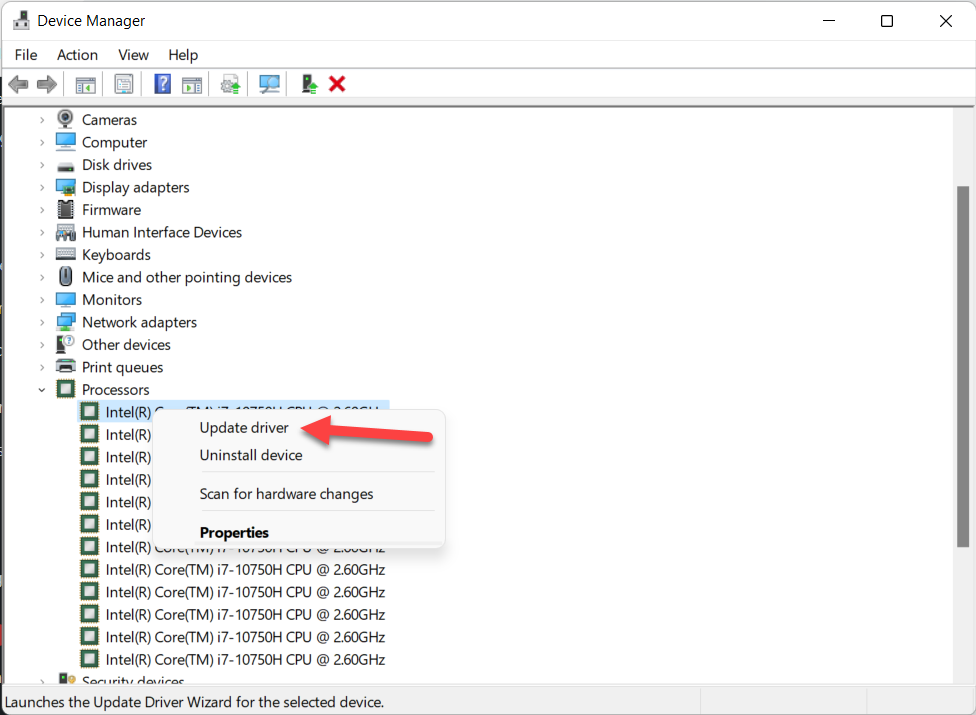Viewport: 976px width, 715px height.
Task: Collapse the Processors category
Action: pos(42,390)
